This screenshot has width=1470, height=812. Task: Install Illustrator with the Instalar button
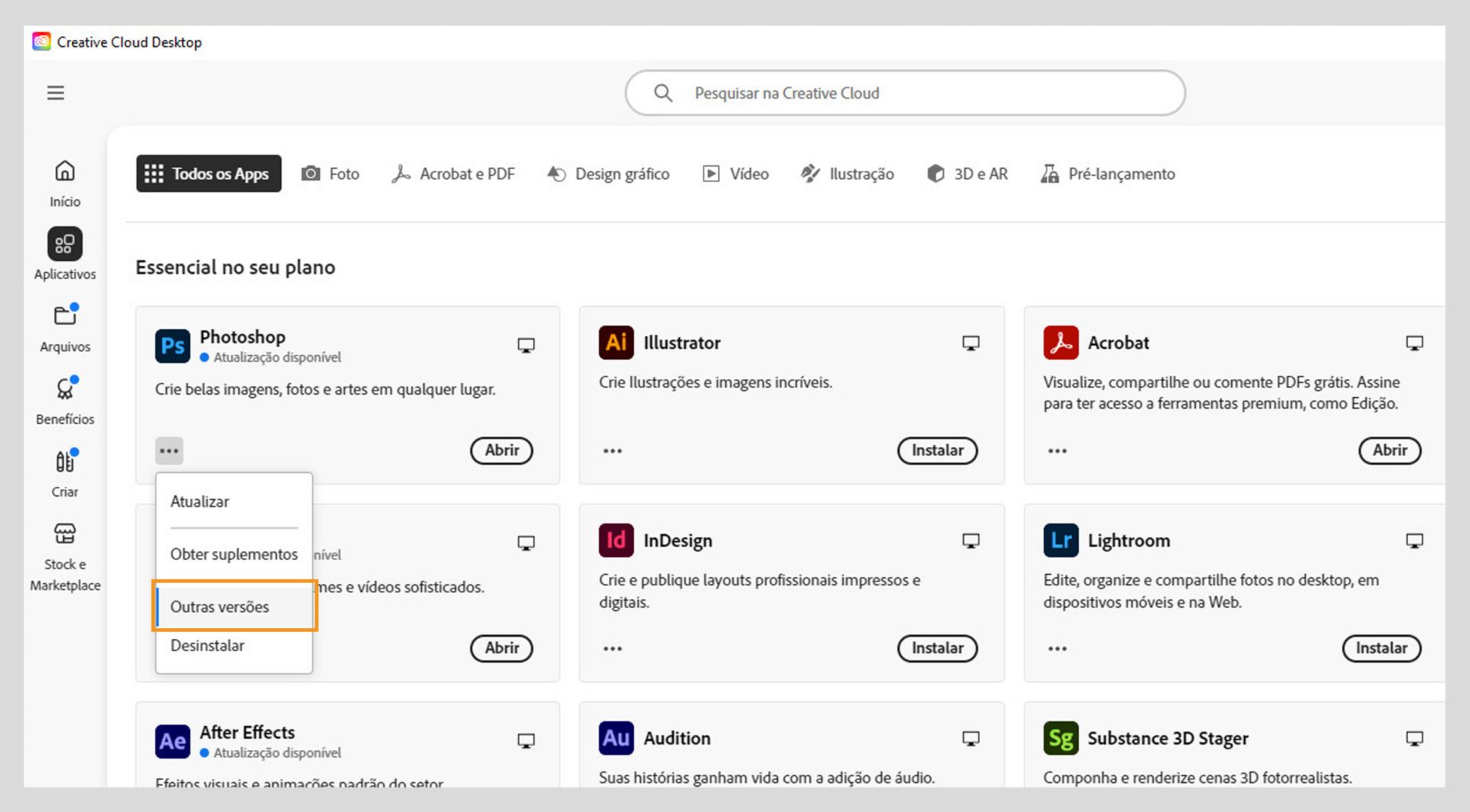(937, 451)
